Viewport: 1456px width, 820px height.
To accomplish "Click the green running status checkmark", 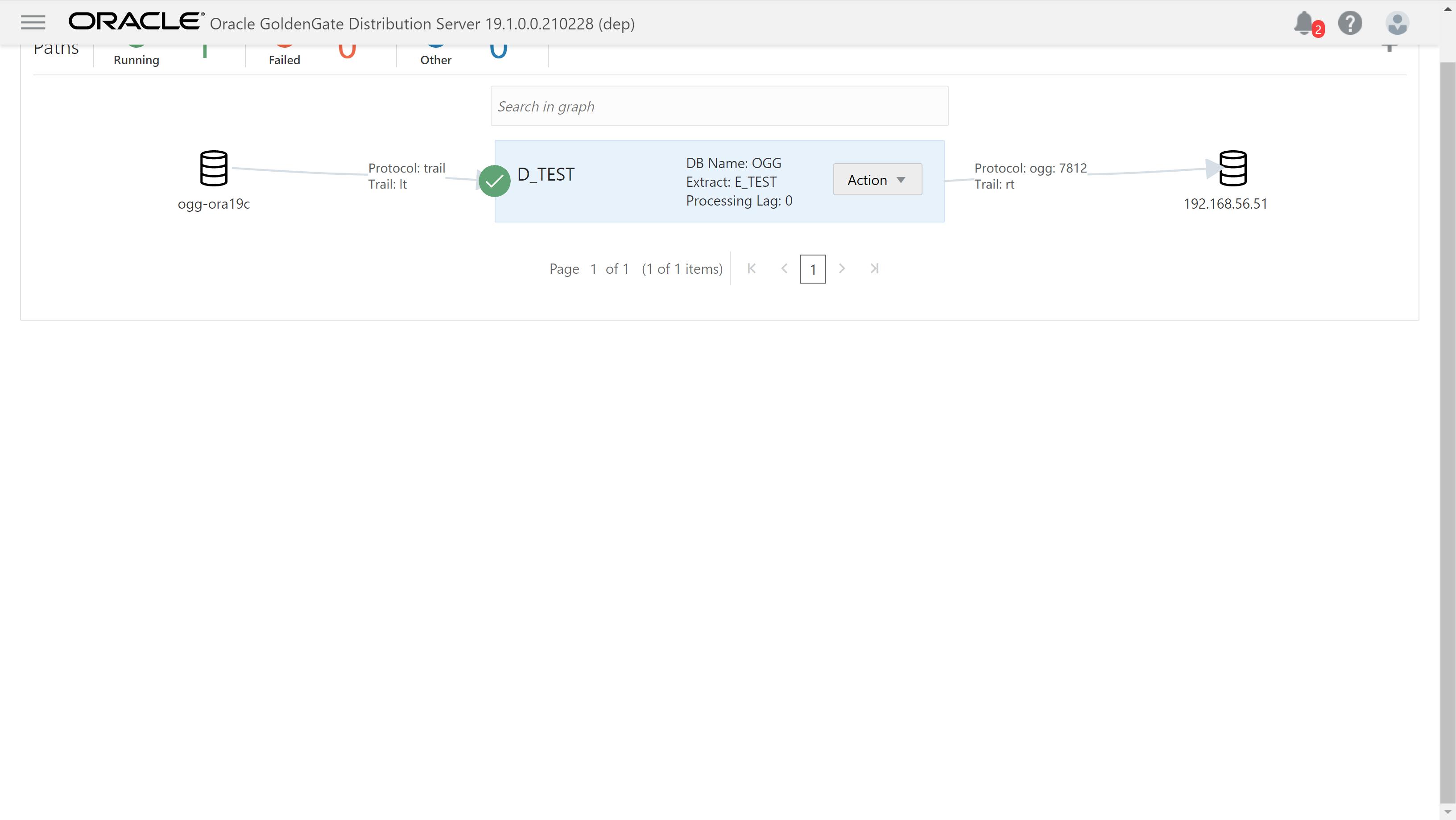I will (x=494, y=181).
